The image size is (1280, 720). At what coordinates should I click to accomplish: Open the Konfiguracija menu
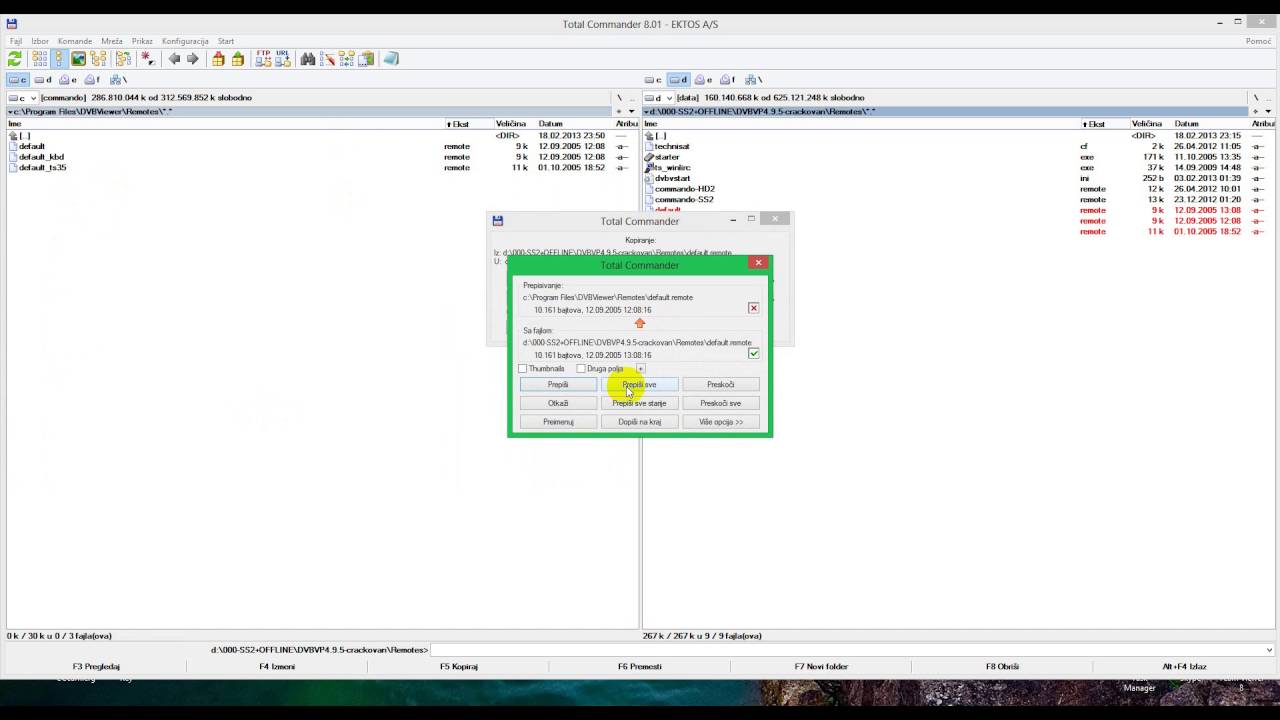(185, 41)
